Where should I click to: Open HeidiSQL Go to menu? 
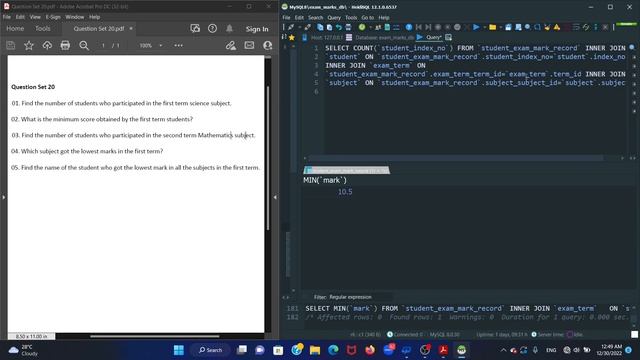[367, 18]
